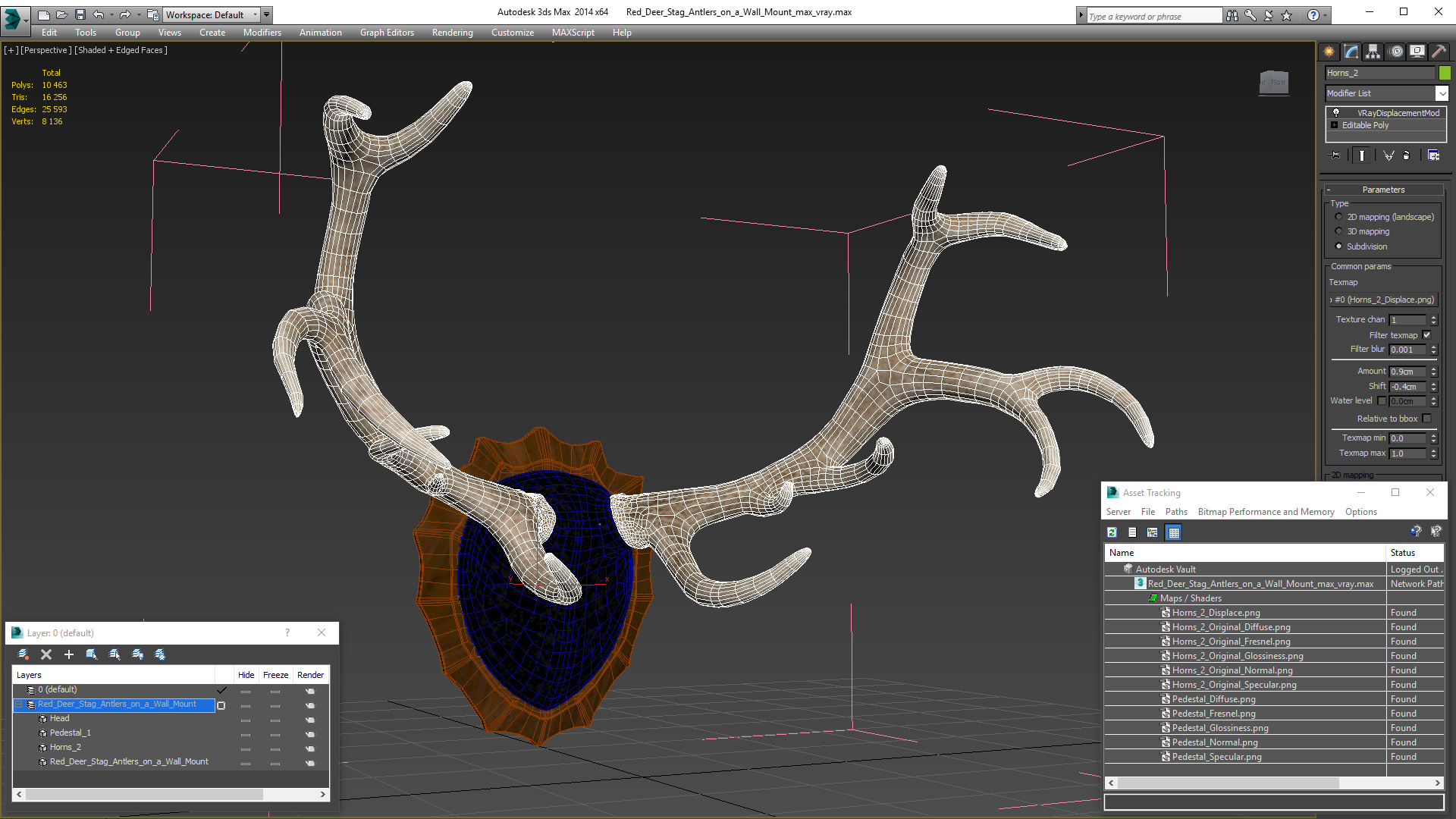Click Perspective viewport label
1456x819 pixels.
pyautogui.click(x=46, y=50)
